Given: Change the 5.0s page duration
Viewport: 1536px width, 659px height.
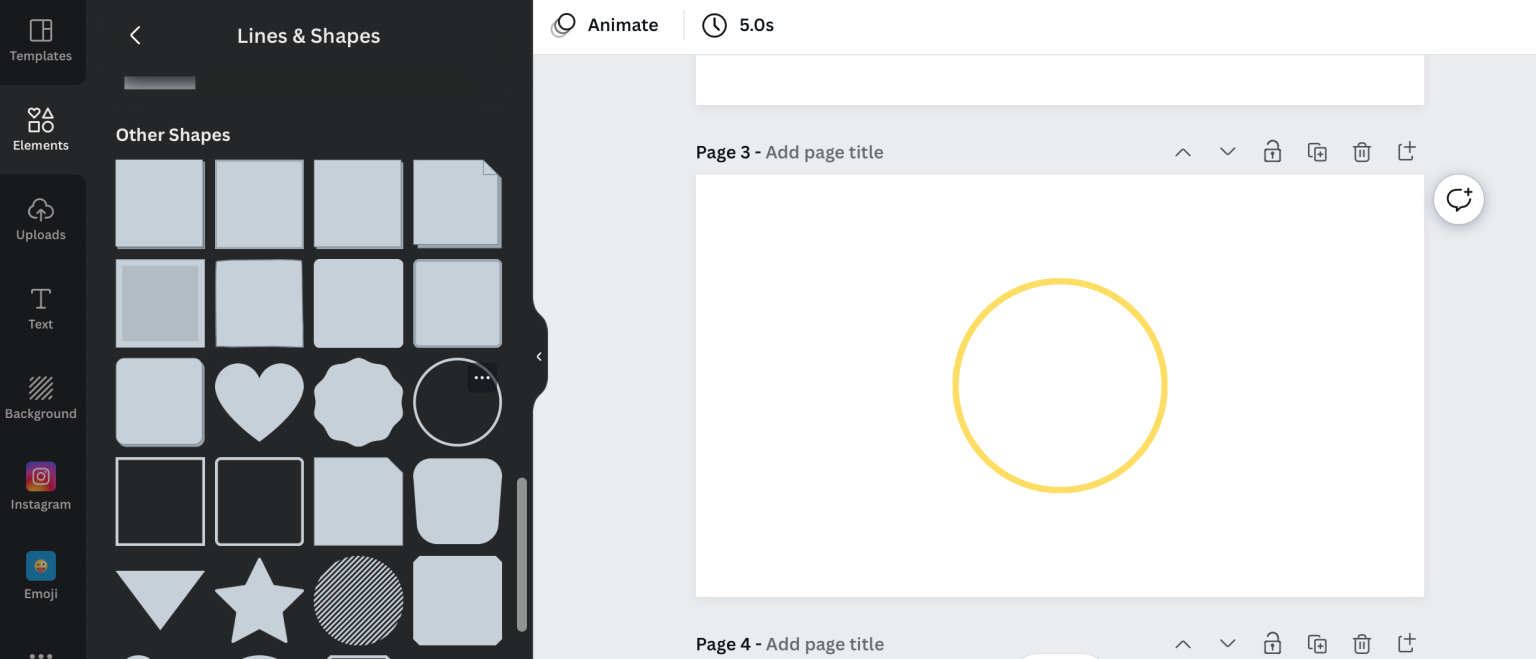Looking at the screenshot, I should click(x=738, y=24).
